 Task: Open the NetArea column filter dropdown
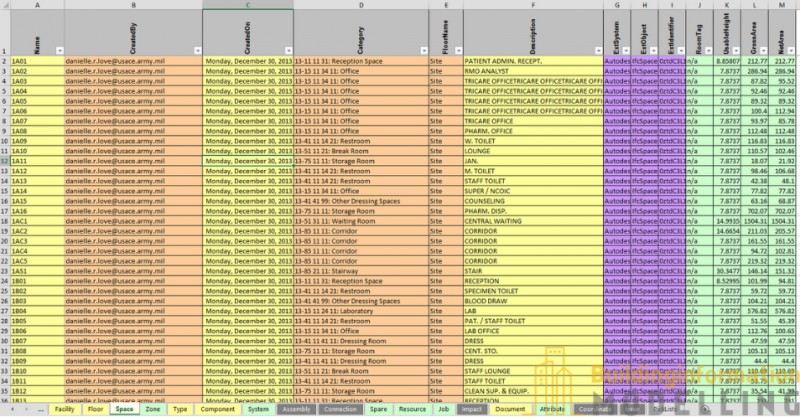point(791,51)
